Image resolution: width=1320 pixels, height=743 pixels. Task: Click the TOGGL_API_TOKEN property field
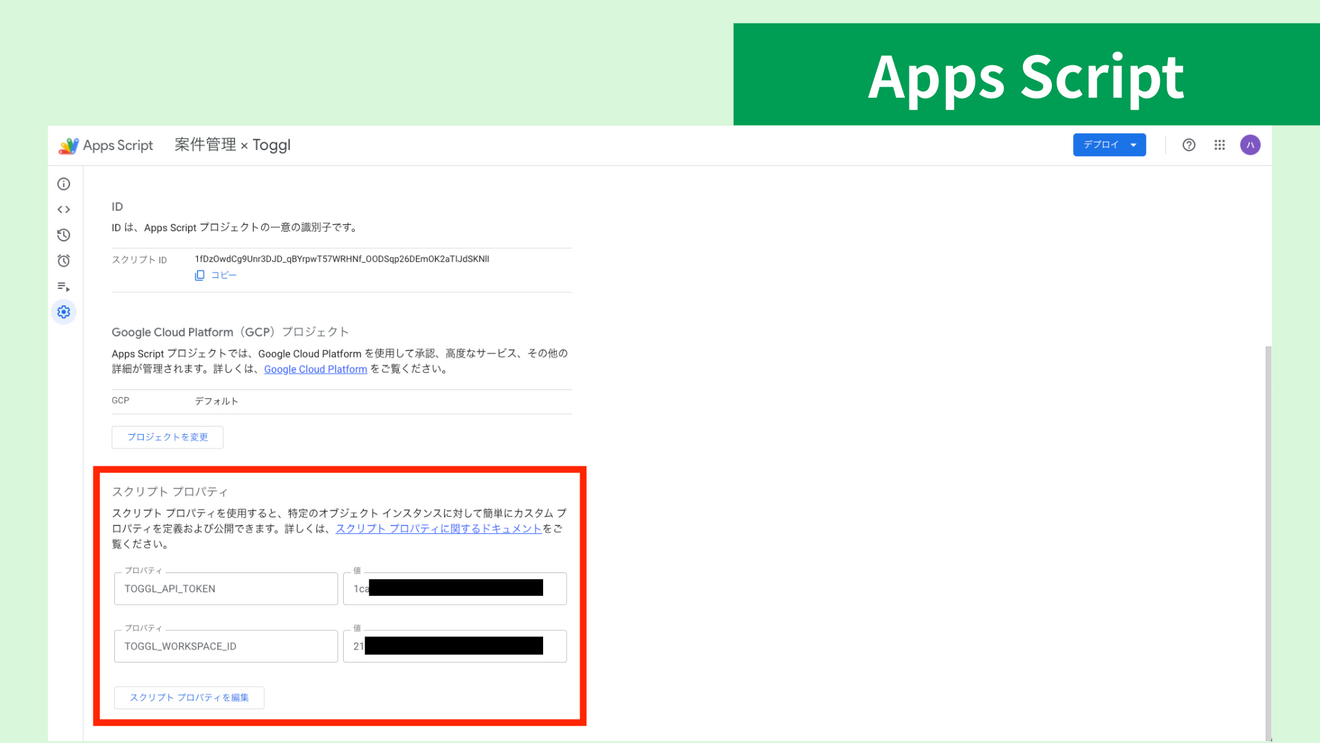(x=226, y=589)
